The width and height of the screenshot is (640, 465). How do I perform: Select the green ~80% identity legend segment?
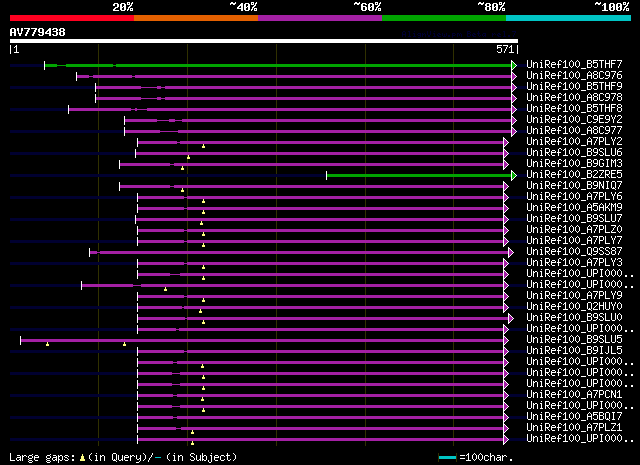[444, 18]
